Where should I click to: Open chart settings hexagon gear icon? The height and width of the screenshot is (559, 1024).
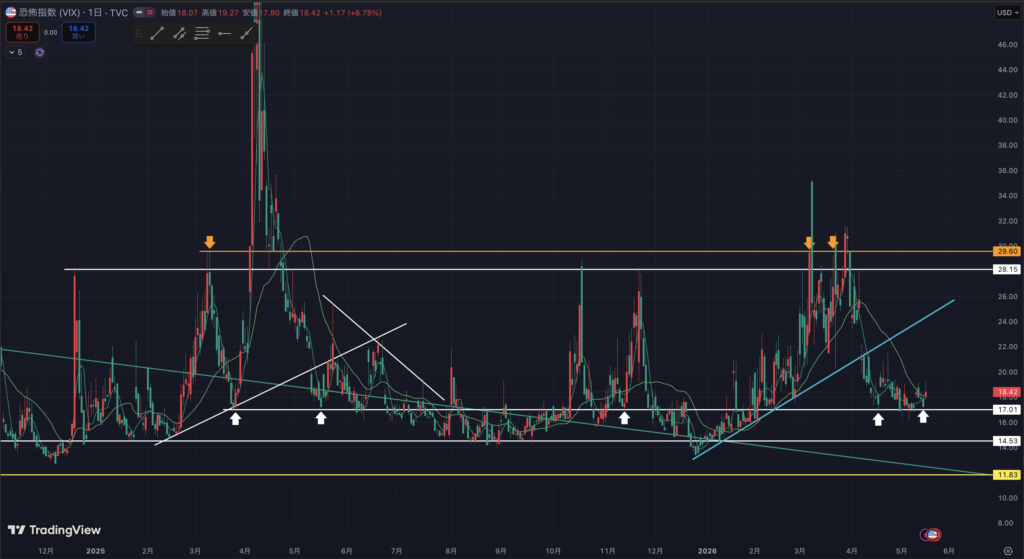(1008, 551)
